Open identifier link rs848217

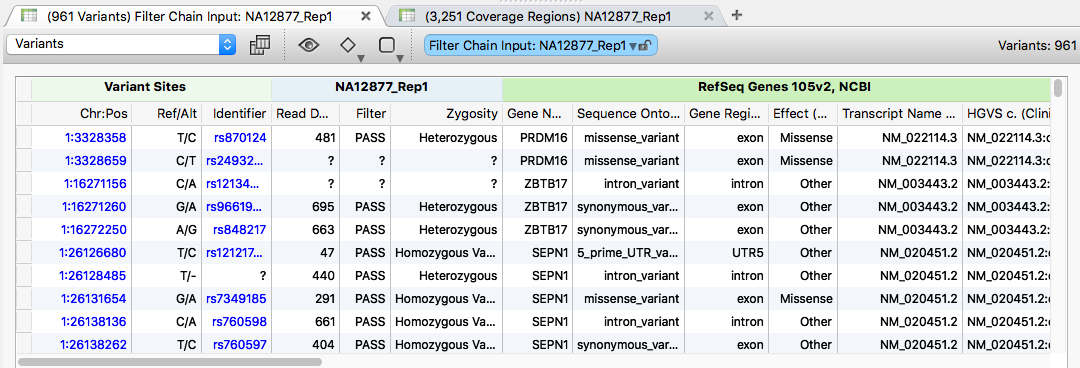240,229
